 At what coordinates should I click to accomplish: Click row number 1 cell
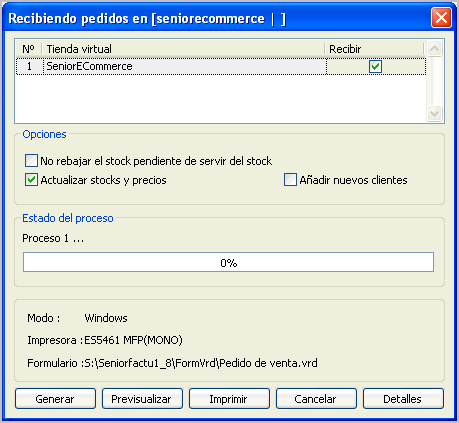point(30,66)
